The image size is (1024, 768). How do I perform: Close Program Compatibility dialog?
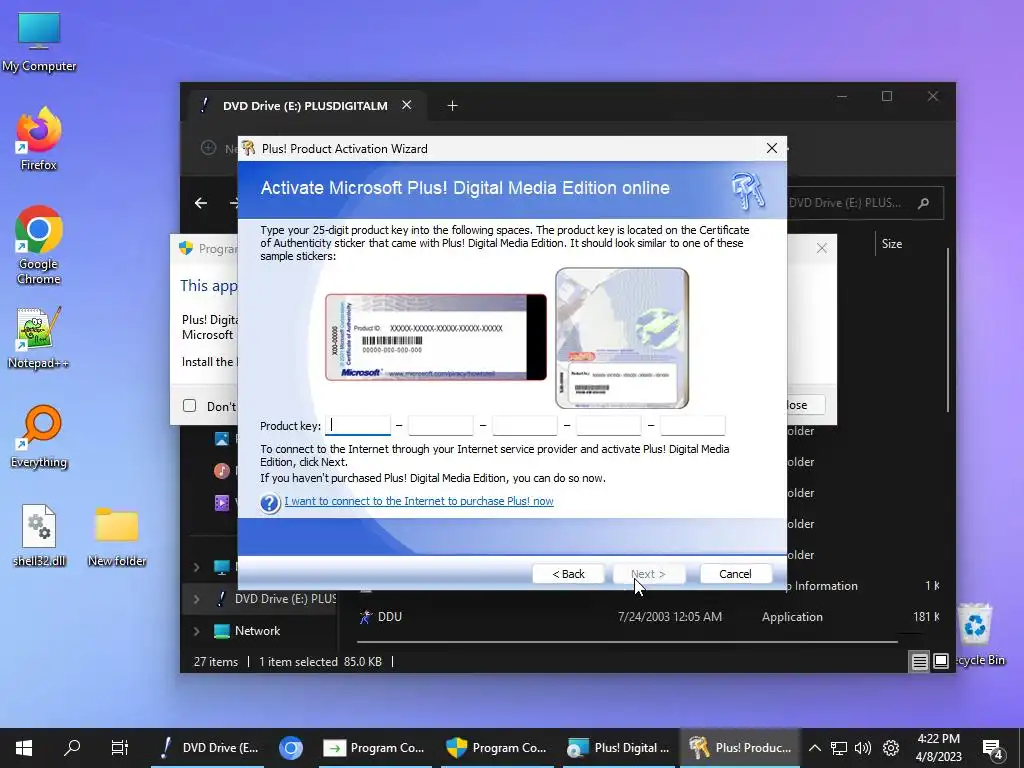(822, 248)
